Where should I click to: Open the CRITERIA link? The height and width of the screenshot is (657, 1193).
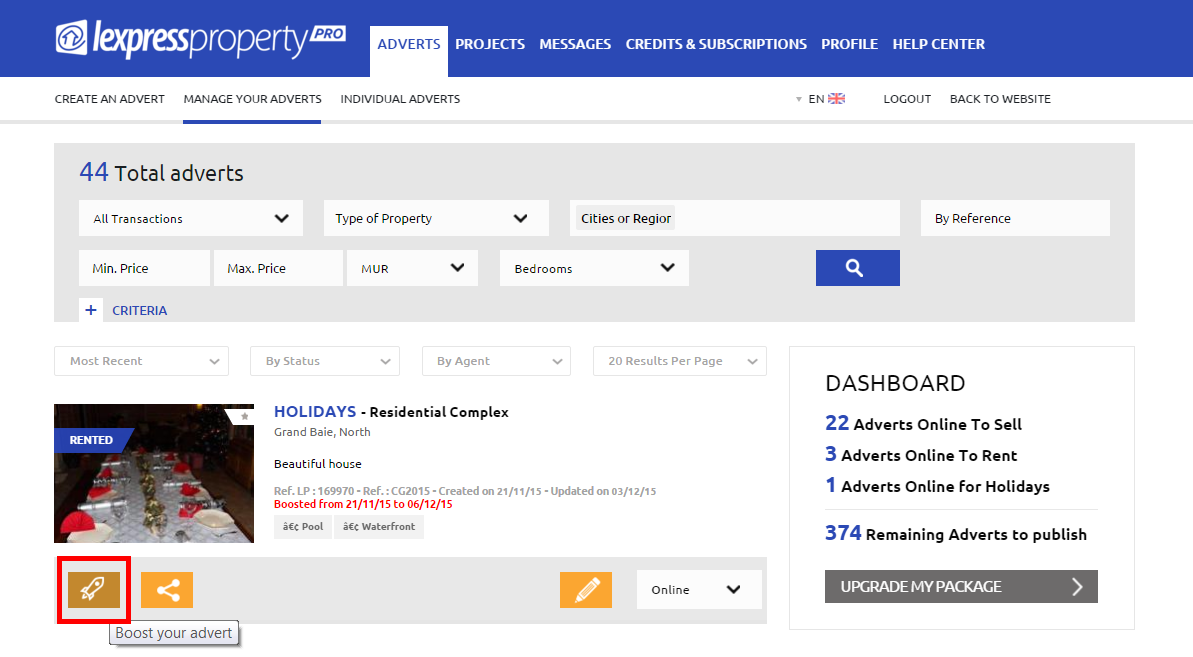click(139, 310)
